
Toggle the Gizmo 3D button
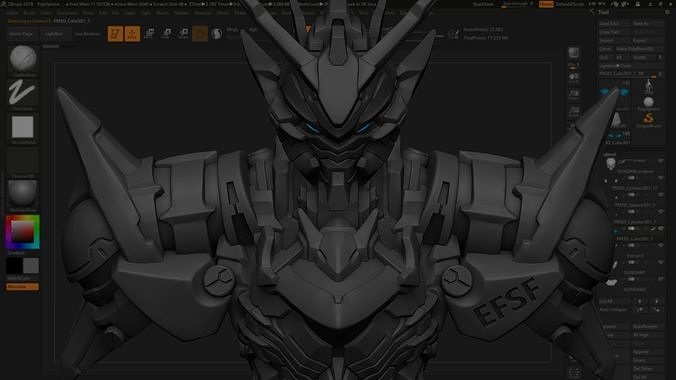pos(200,34)
